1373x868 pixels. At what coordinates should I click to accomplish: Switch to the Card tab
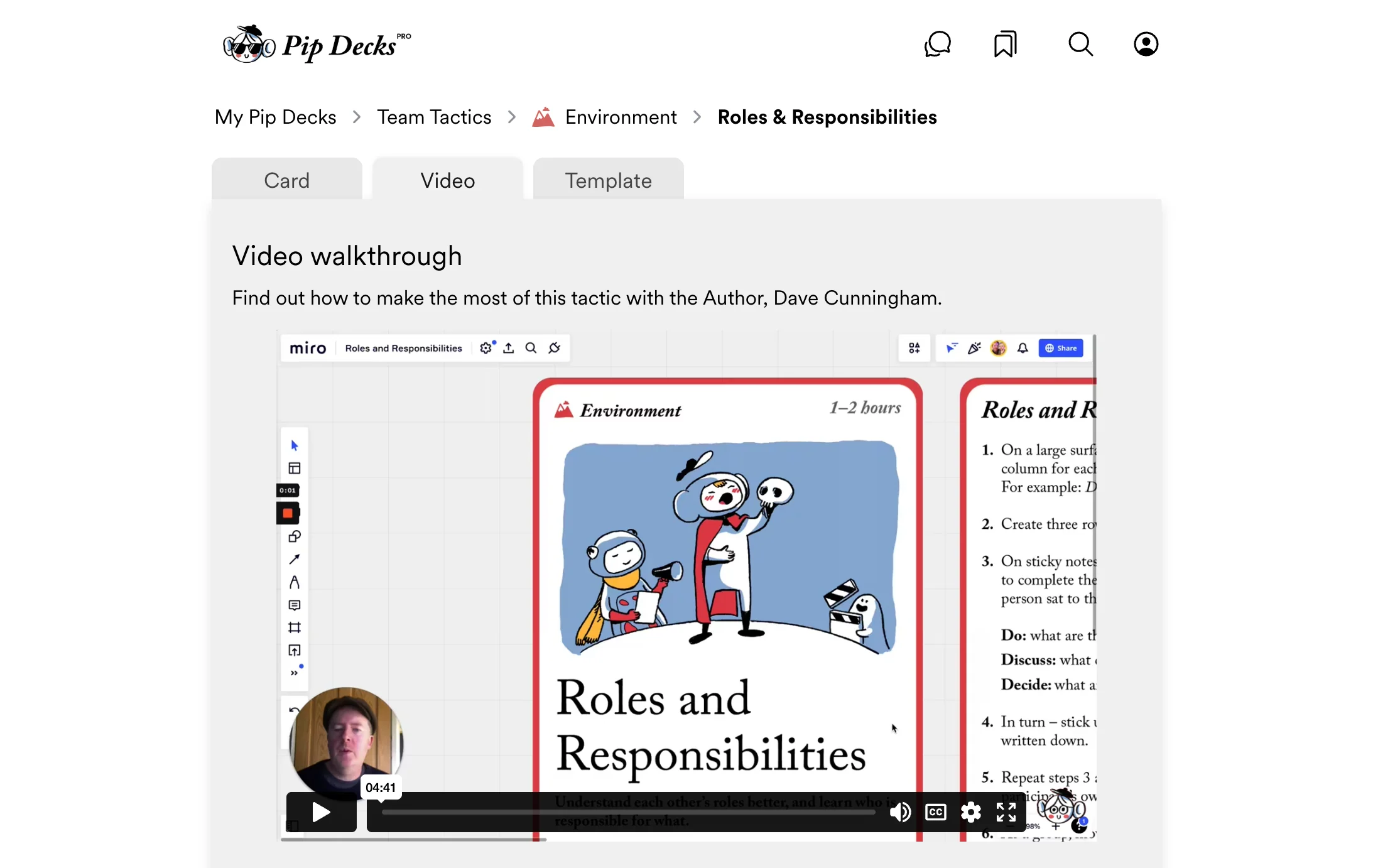click(x=287, y=180)
